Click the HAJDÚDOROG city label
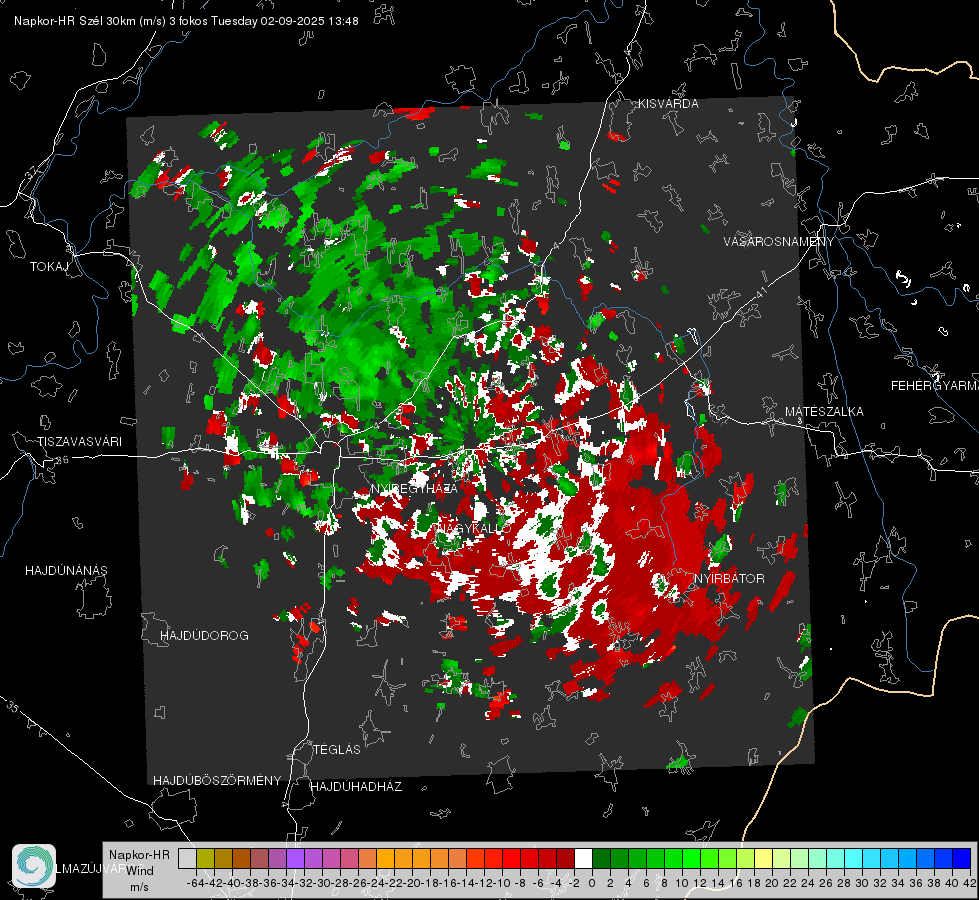 pos(204,635)
